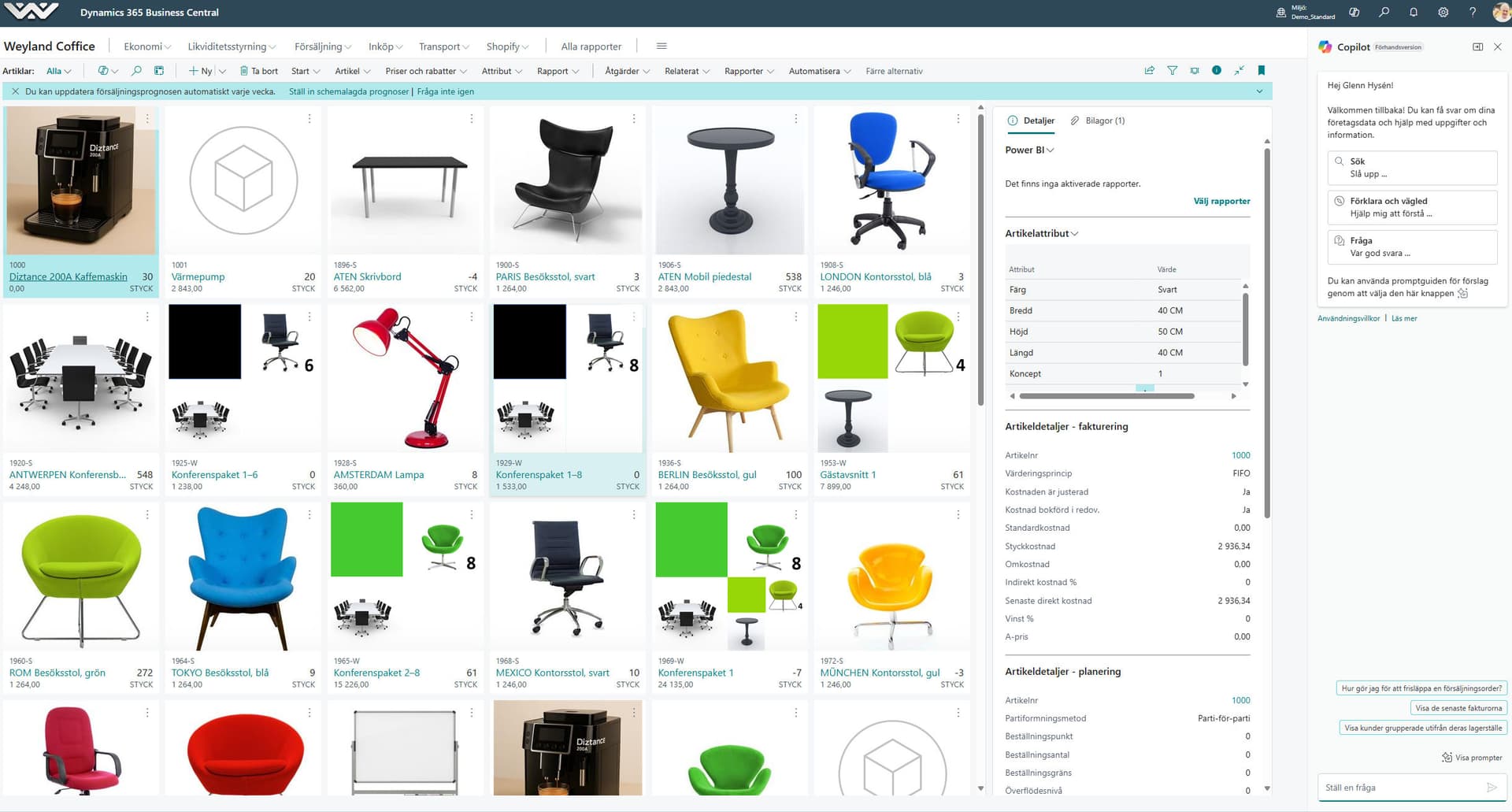Click the Ta bort trash button
The image size is (1512, 812).
click(x=259, y=71)
